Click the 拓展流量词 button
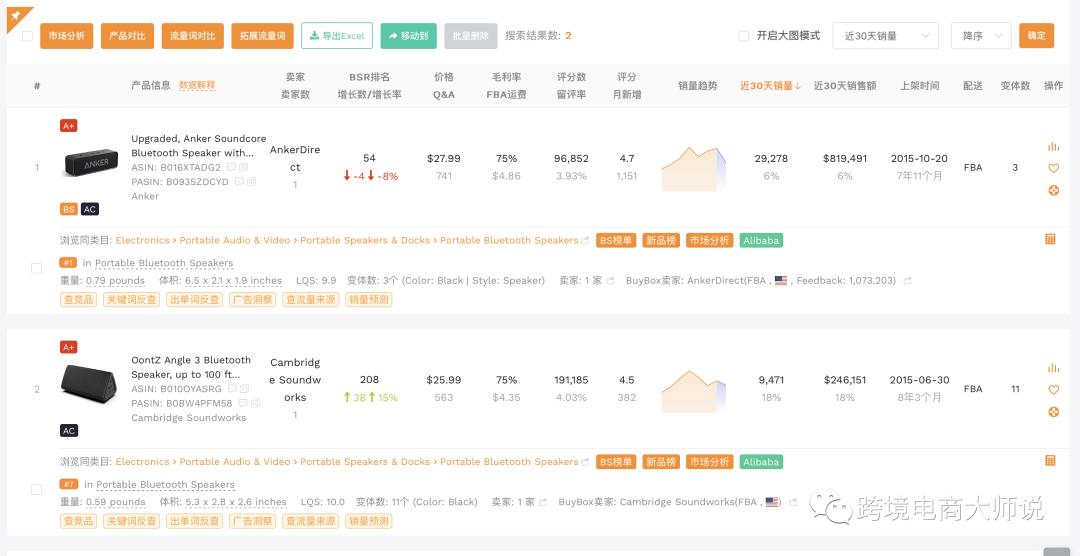1080x556 pixels. coord(262,36)
